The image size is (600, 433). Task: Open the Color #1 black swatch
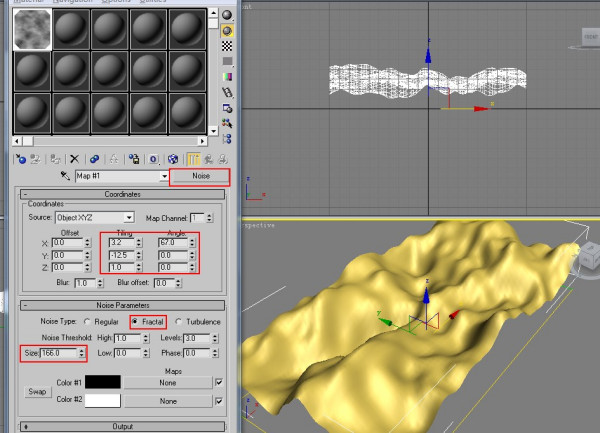(x=103, y=382)
